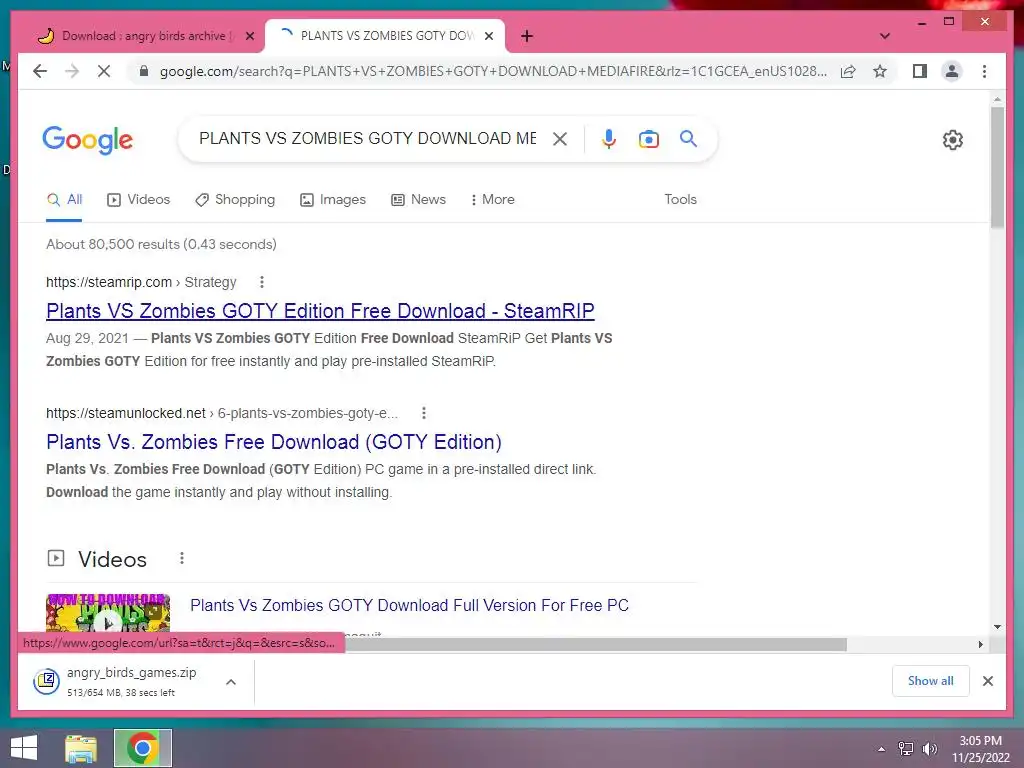This screenshot has height=768, width=1024.
Task: Select the All results tab
Action: pyautogui.click(x=65, y=200)
